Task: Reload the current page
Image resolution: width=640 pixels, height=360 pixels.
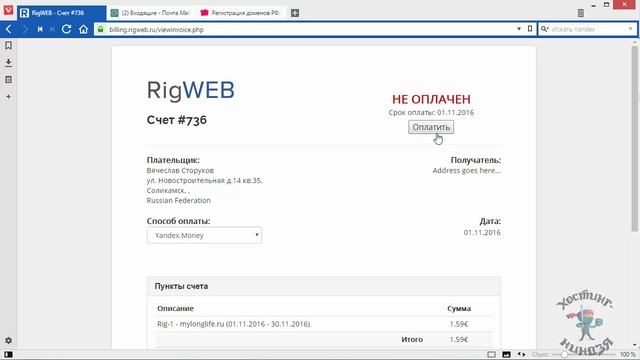Action: pos(67,29)
